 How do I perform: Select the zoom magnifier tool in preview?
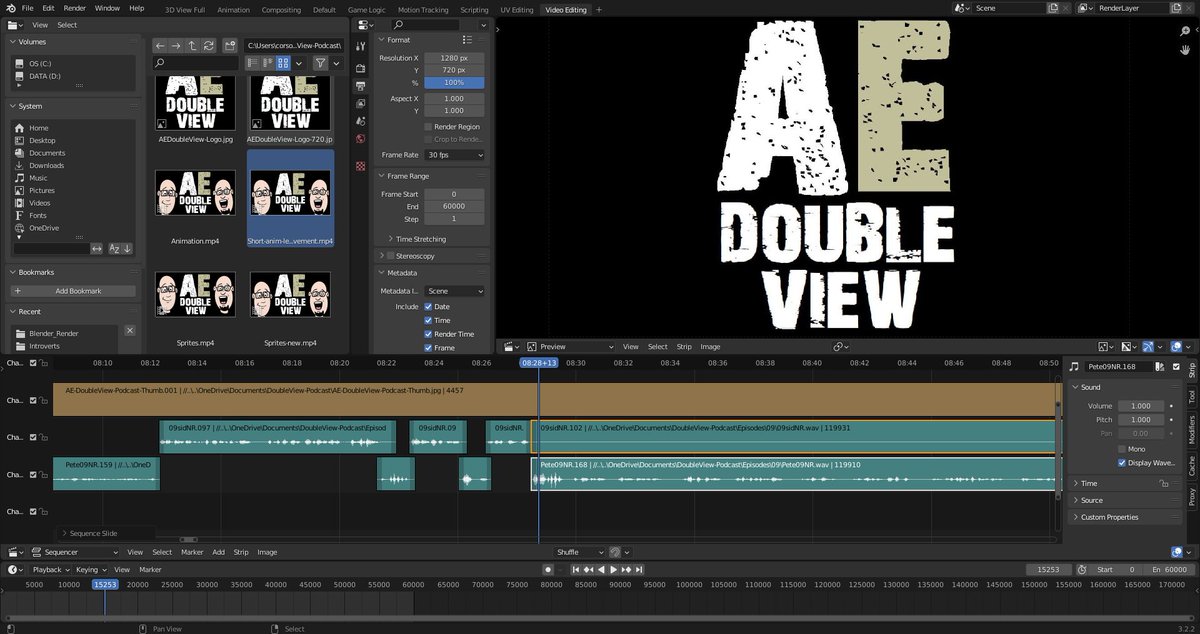click(1185, 32)
